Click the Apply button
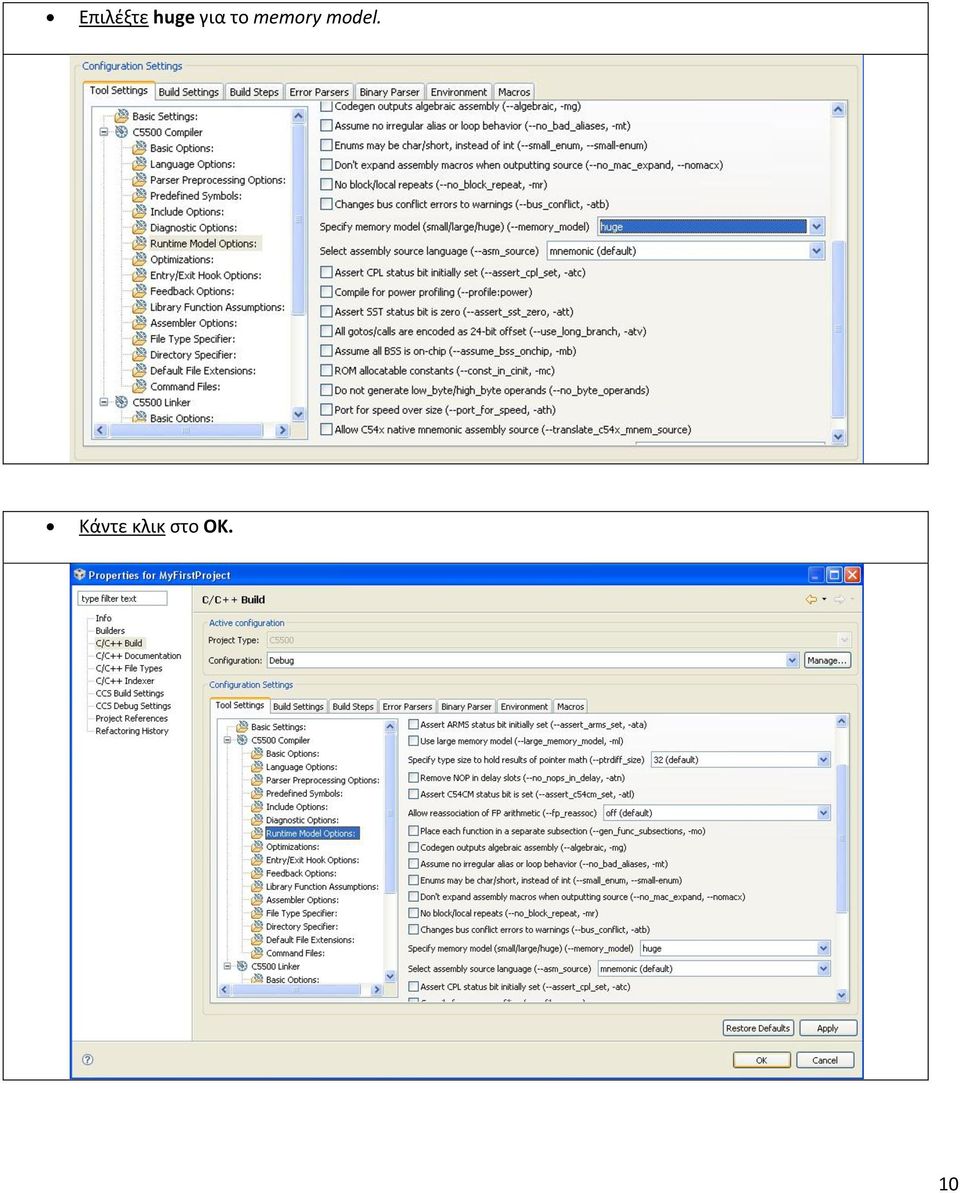The image size is (960, 1193). [828, 1028]
